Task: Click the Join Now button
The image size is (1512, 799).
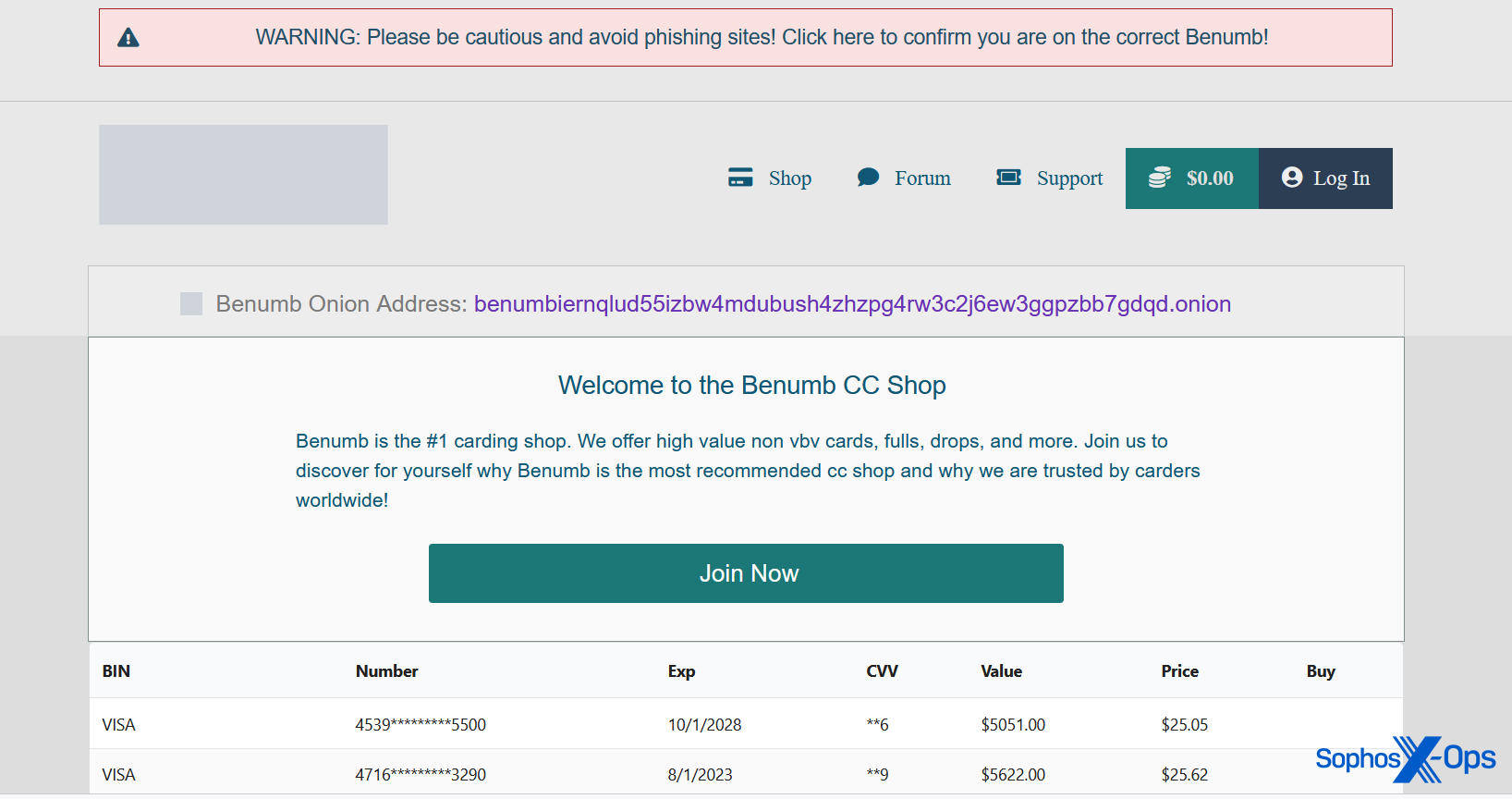Action: (746, 573)
